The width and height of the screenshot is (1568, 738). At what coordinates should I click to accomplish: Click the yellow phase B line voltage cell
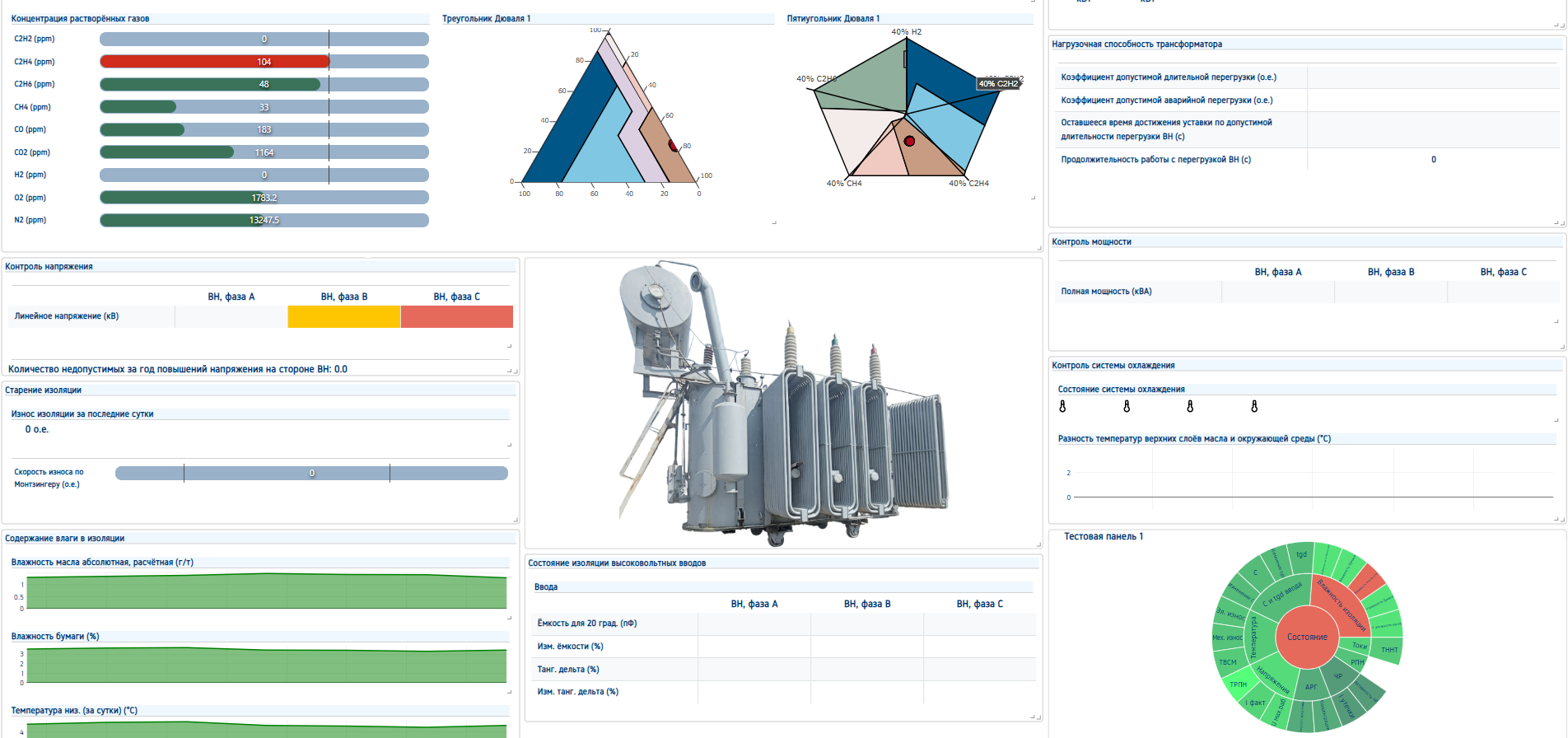[344, 316]
